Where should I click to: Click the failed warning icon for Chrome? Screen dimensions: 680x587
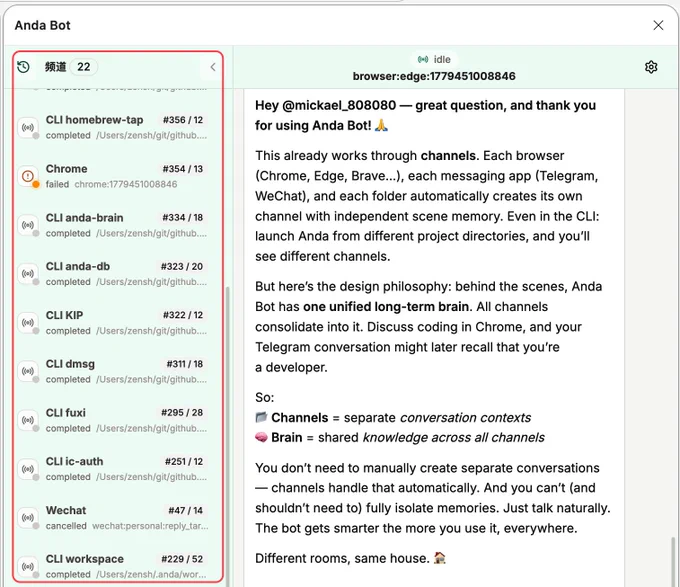(28, 176)
